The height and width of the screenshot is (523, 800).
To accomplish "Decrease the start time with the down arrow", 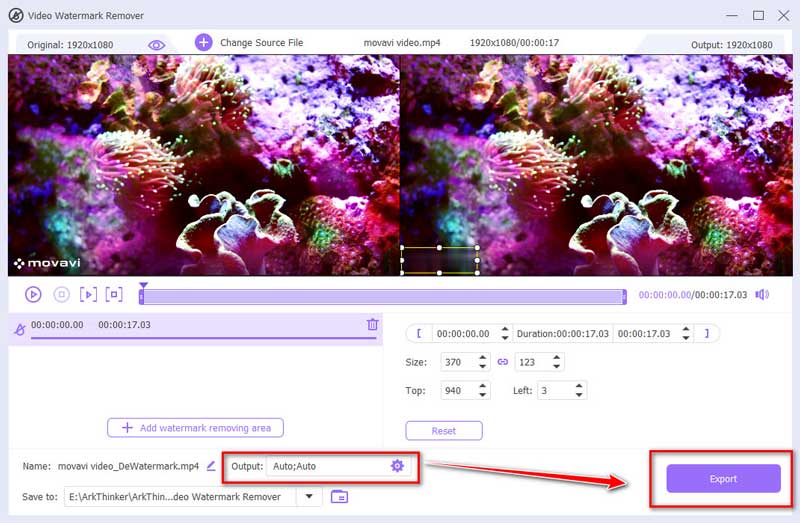I will 505,338.
